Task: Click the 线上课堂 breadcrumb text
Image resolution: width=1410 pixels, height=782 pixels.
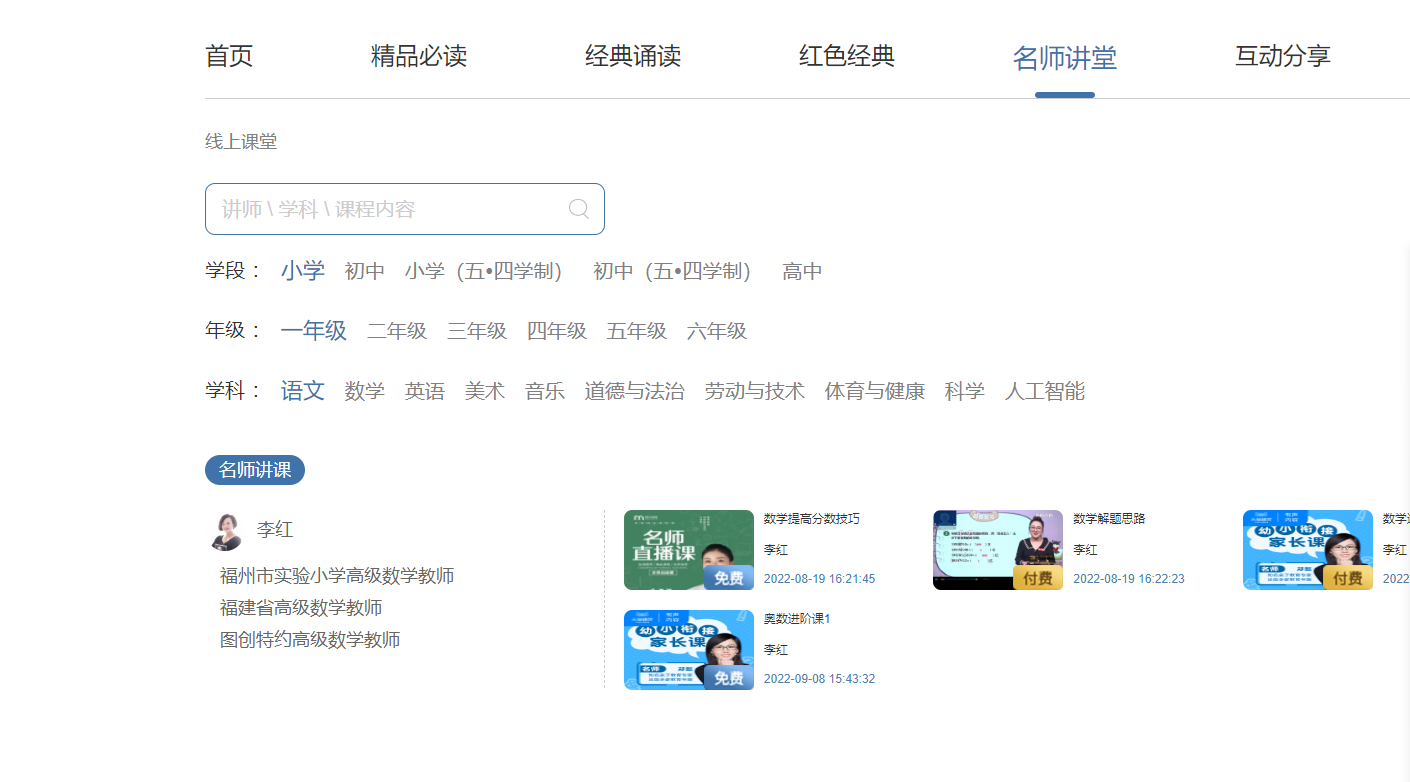Action: [x=241, y=142]
